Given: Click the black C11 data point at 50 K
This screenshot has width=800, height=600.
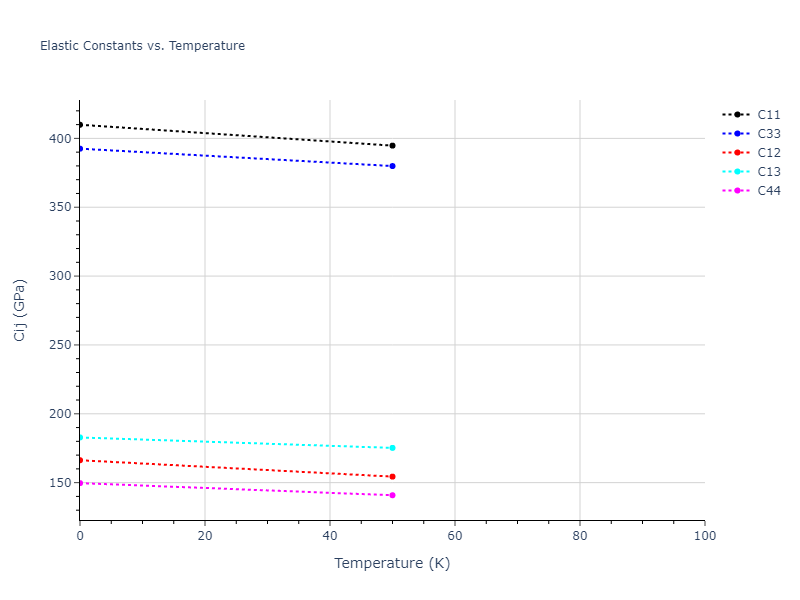Looking at the screenshot, I should point(392,146).
